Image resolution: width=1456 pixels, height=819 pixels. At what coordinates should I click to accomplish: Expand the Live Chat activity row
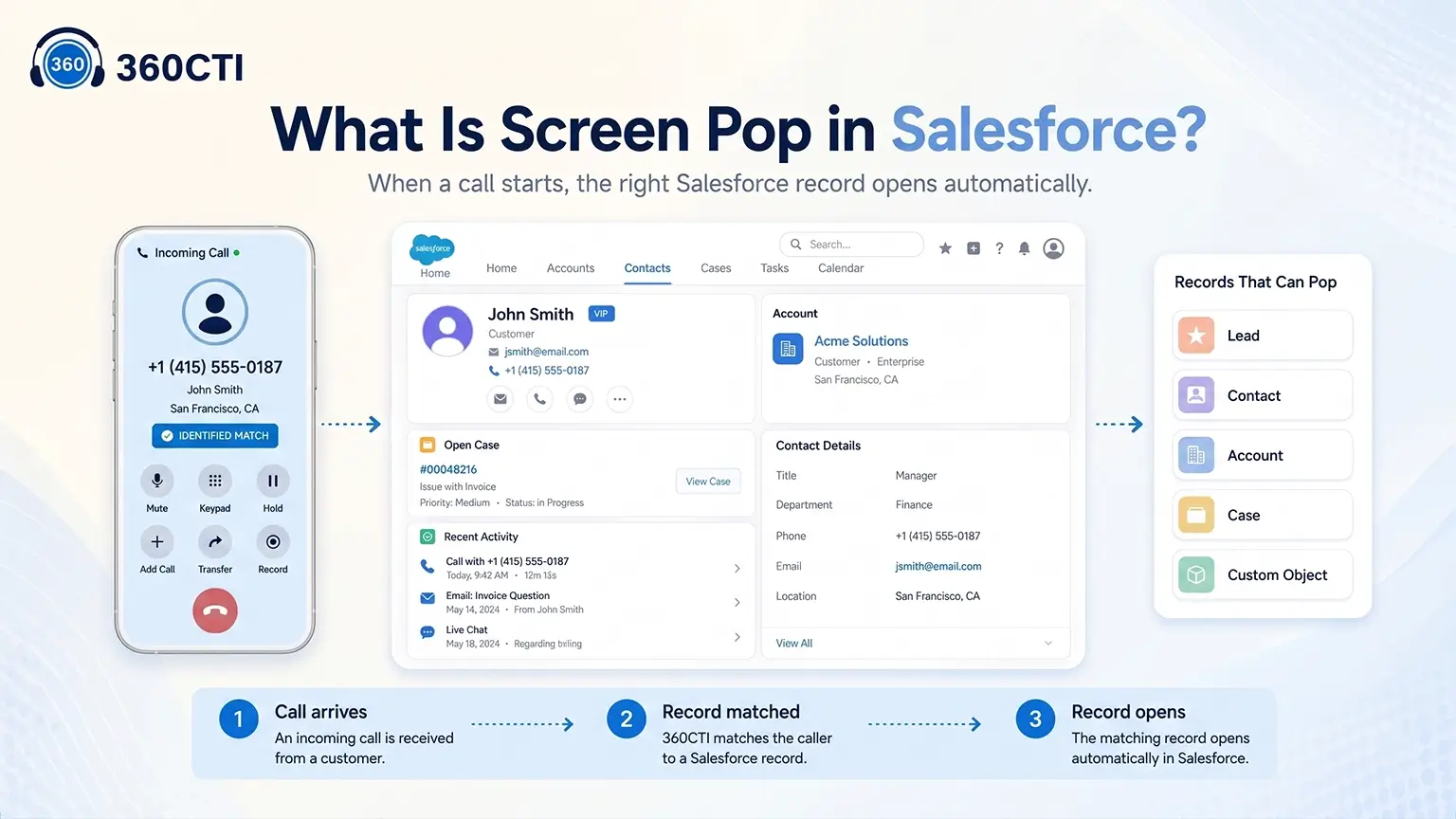click(x=737, y=637)
